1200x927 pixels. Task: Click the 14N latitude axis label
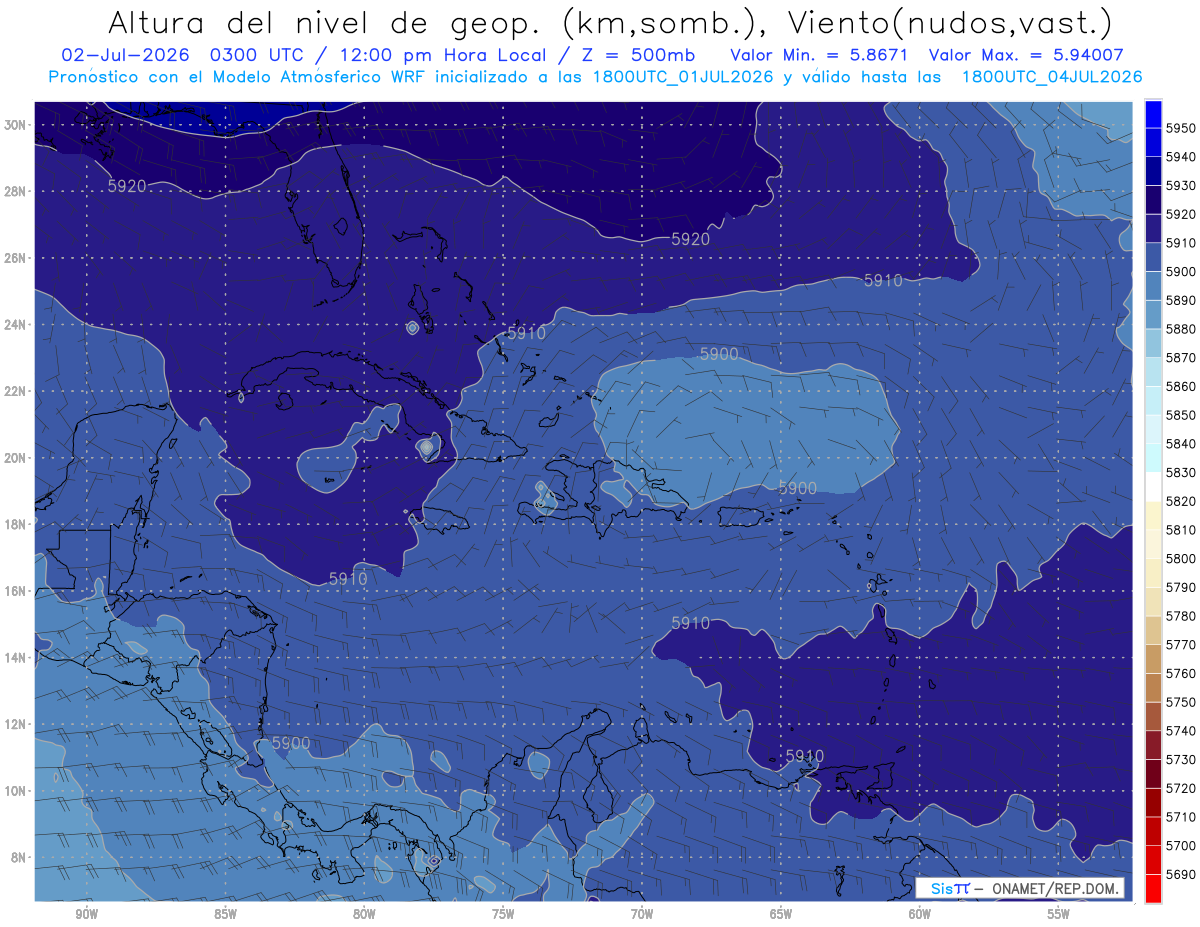coord(14,657)
